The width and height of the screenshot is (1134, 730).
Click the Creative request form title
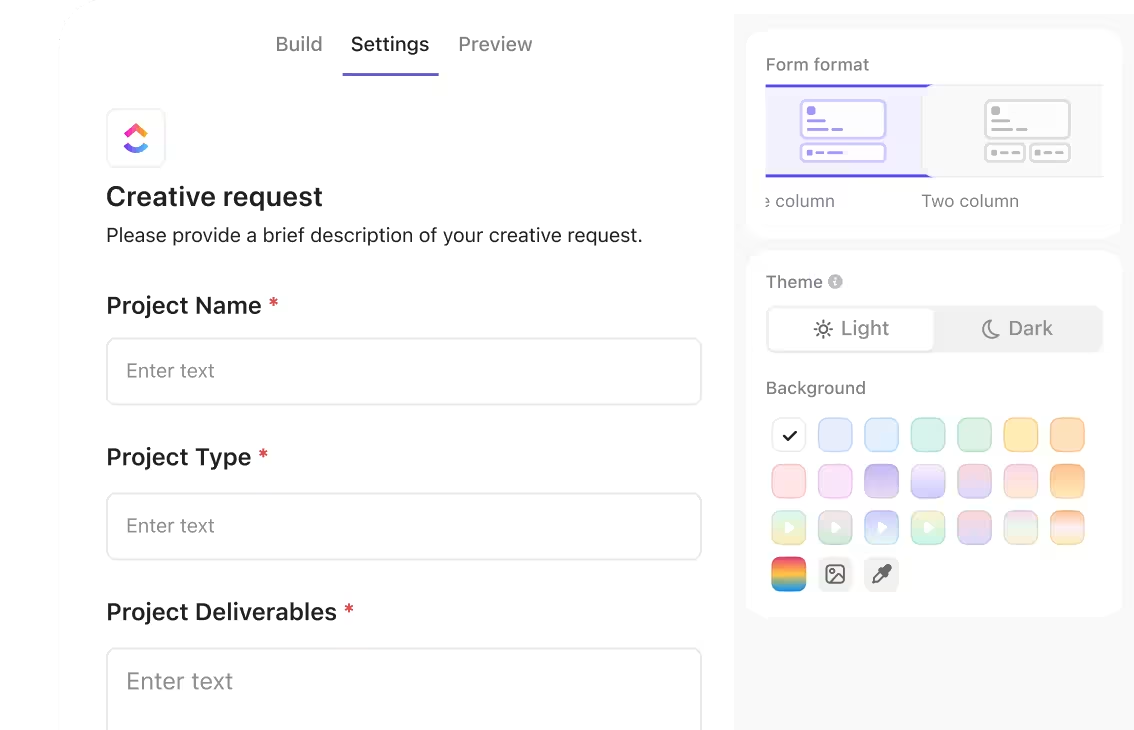[x=214, y=197]
